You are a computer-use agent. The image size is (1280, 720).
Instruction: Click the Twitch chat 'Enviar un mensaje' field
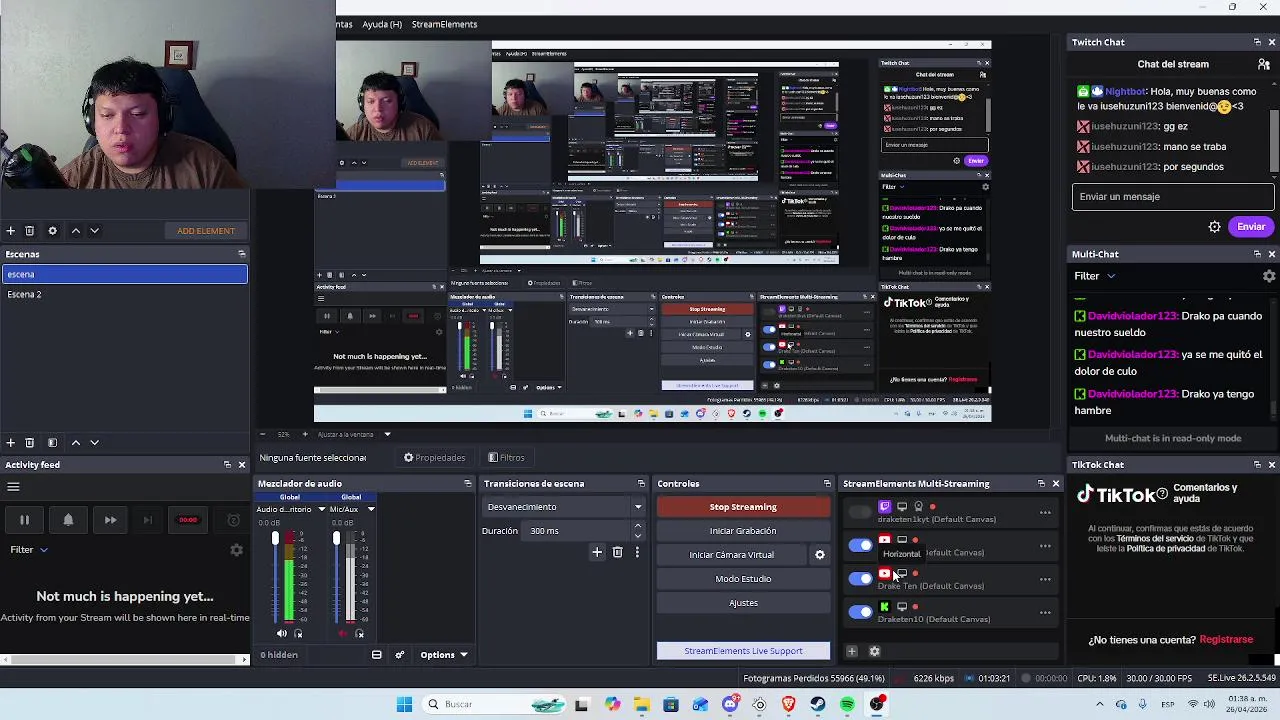click(1173, 197)
